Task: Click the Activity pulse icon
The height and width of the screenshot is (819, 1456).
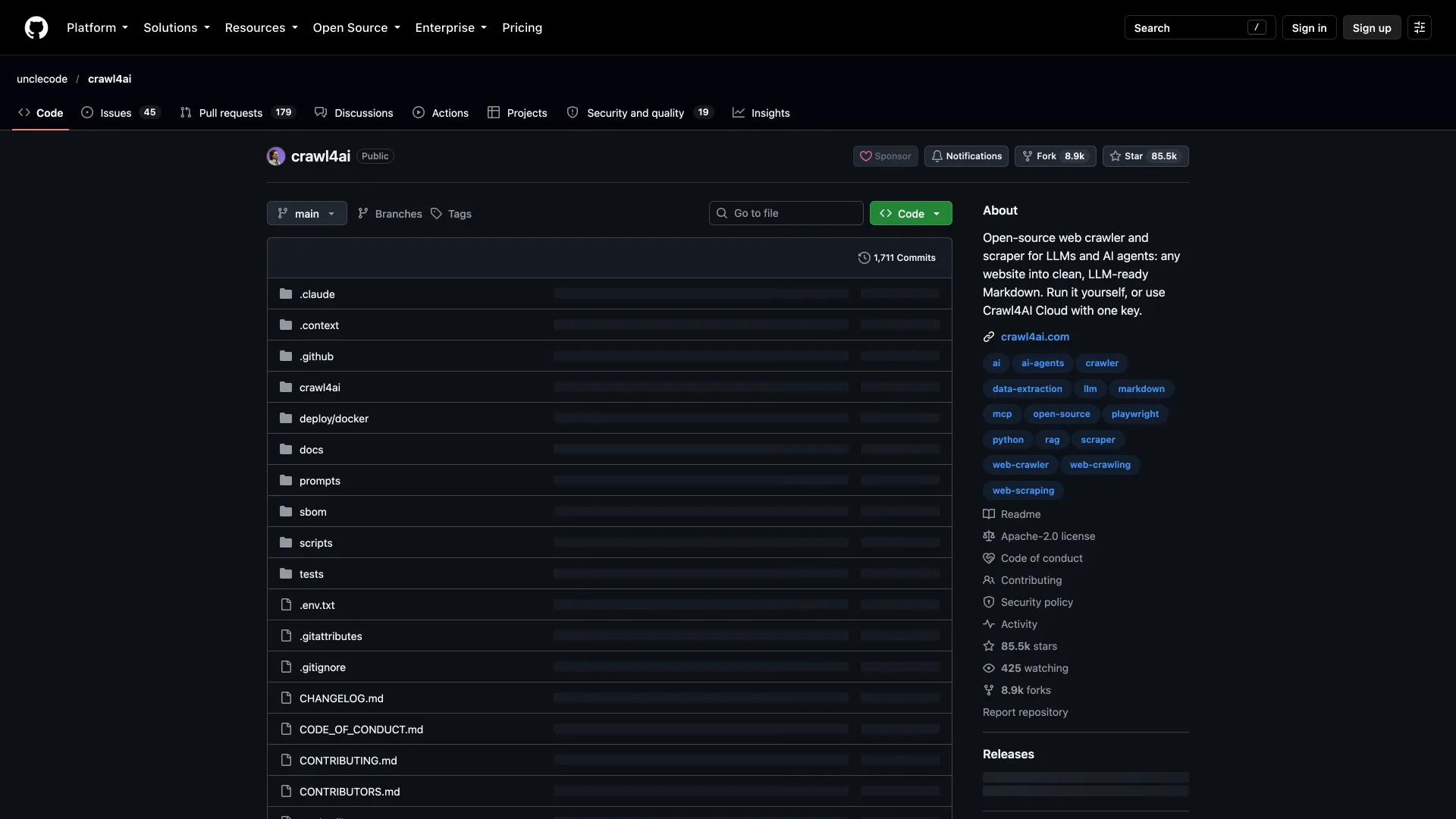Action: point(989,624)
